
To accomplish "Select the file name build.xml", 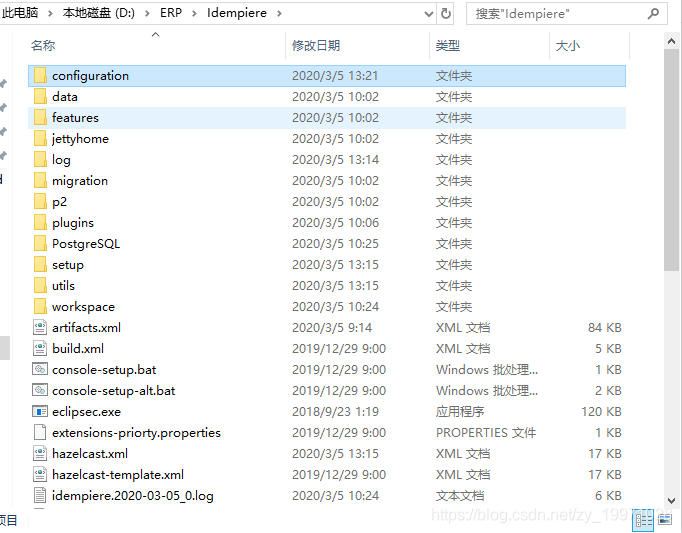I will point(78,349).
